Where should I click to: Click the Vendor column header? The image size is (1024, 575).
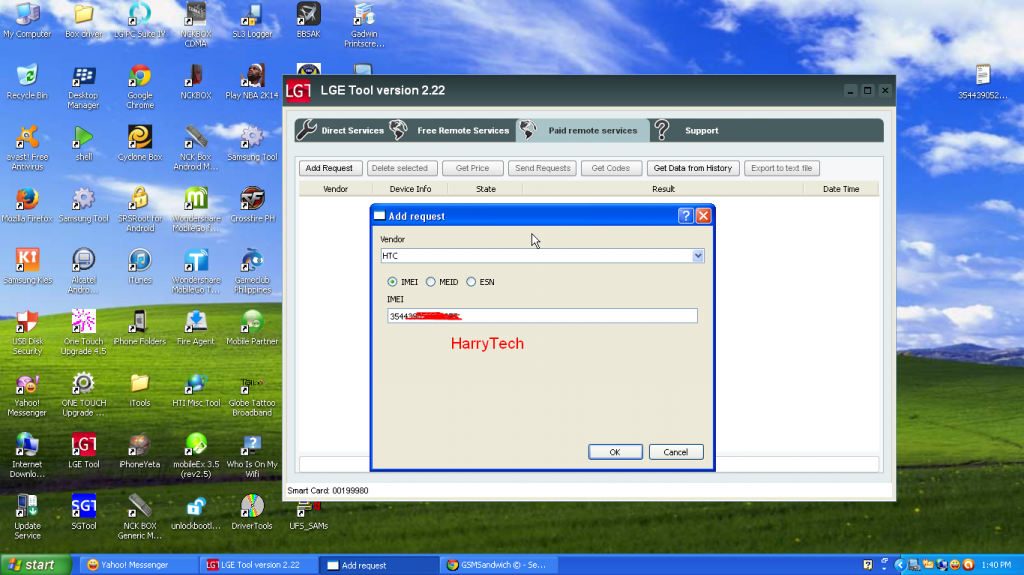[x=336, y=189]
